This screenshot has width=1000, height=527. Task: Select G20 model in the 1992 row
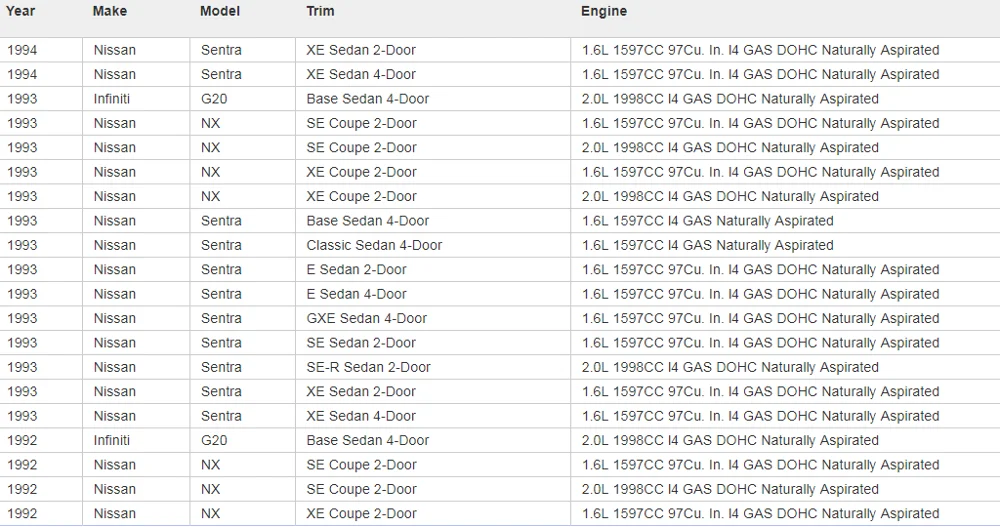pos(214,441)
